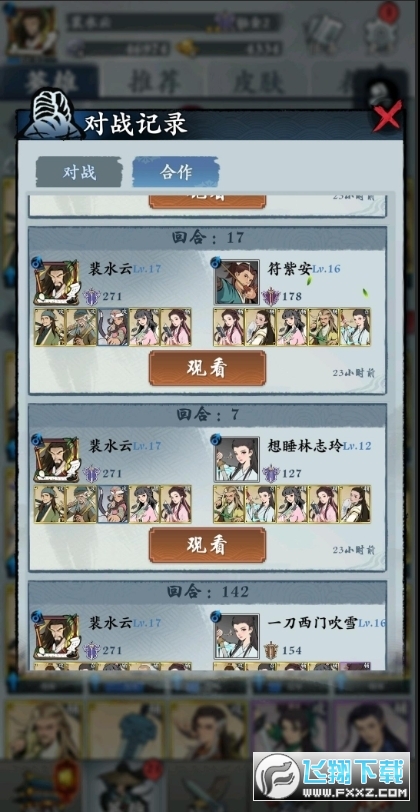Click 想睡林志玲 player avatar

[x=237, y=460]
